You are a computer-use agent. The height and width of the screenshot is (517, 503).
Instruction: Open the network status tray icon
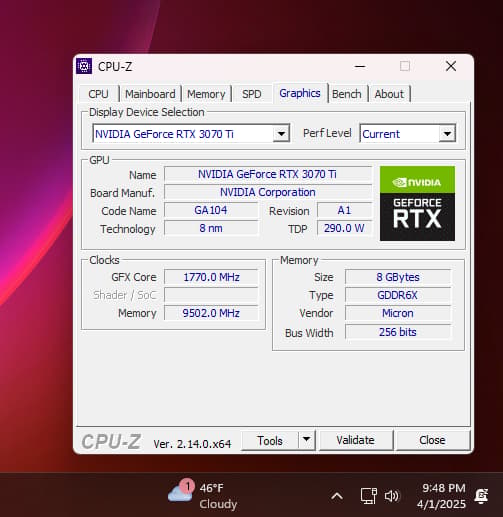click(x=368, y=496)
